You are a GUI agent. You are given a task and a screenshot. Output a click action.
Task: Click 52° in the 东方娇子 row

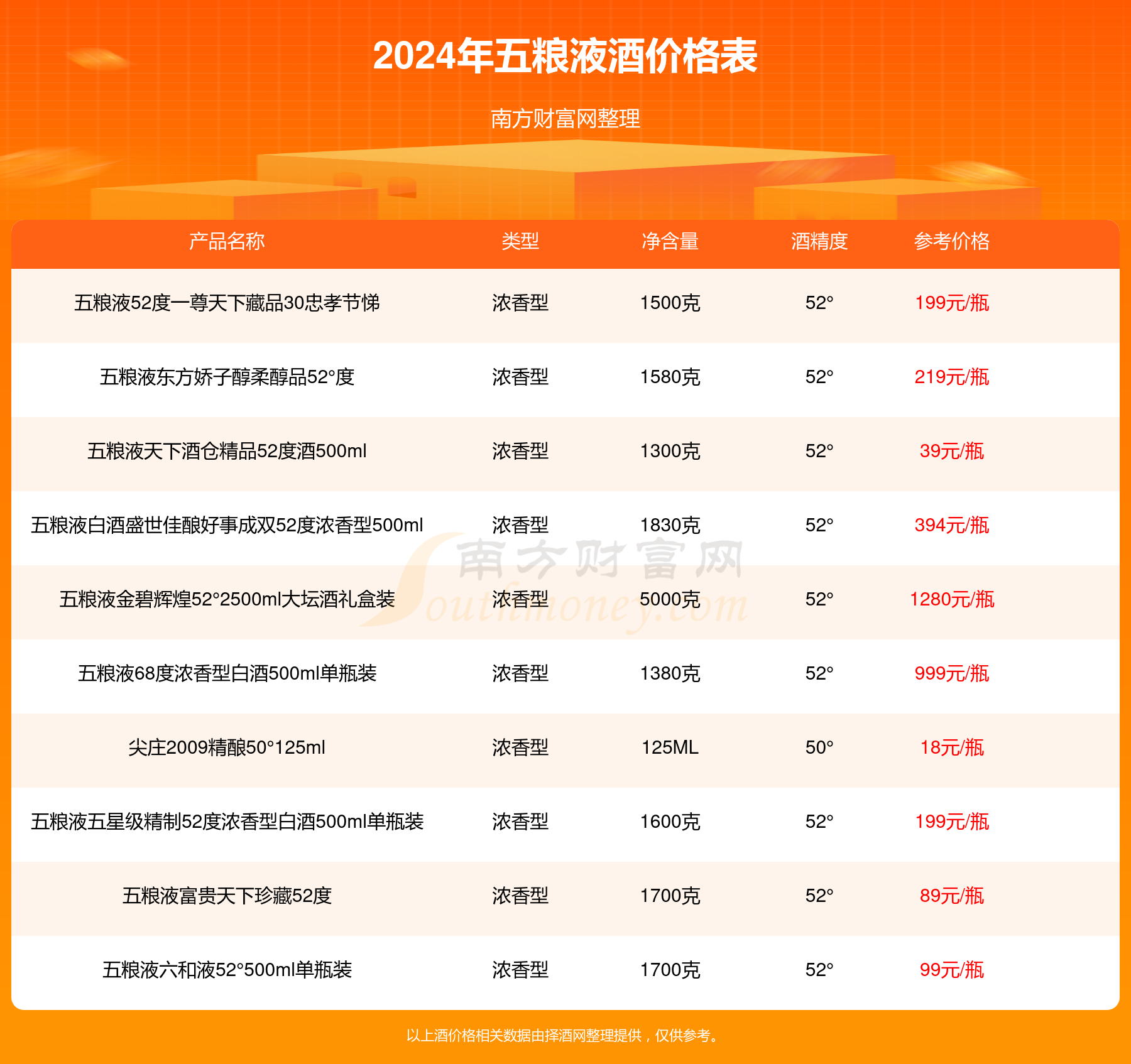[819, 377]
